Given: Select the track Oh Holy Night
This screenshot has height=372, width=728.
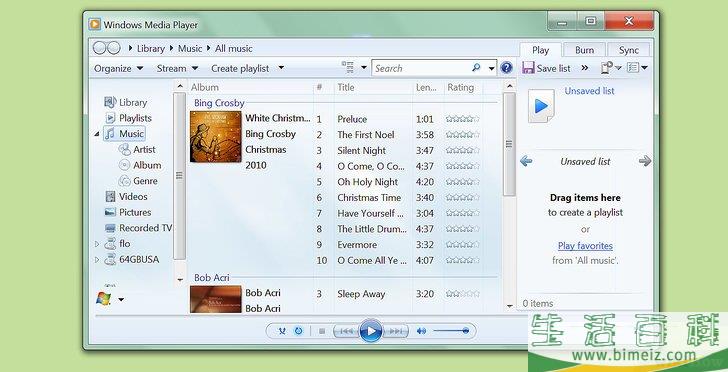Looking at the screenshot, I should (x=368, y=182).
